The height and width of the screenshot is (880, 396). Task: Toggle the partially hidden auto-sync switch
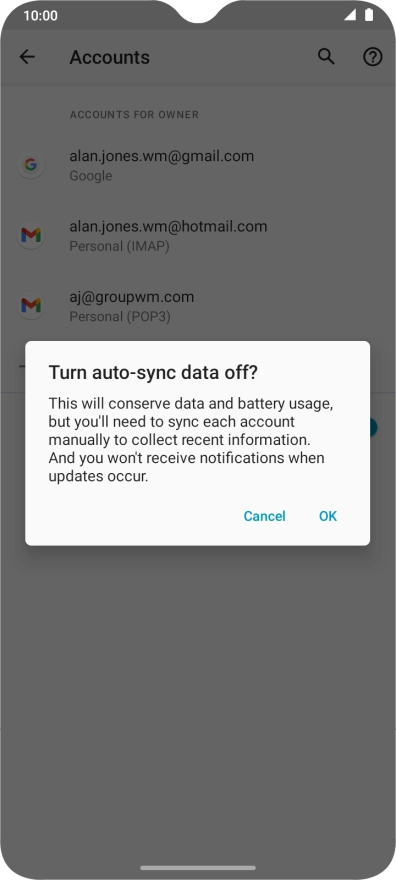pos(373,428)
